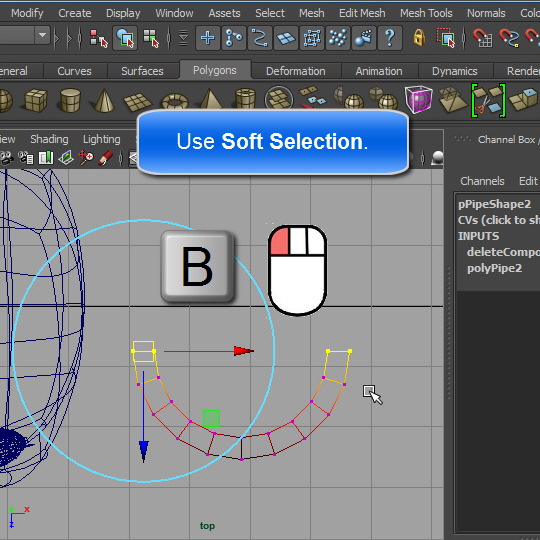Image resolution: width=540 pixels, height=540 pixels.
Task: Collapse the toolbar section before selection masks
Action: click(x=168, y=38)
